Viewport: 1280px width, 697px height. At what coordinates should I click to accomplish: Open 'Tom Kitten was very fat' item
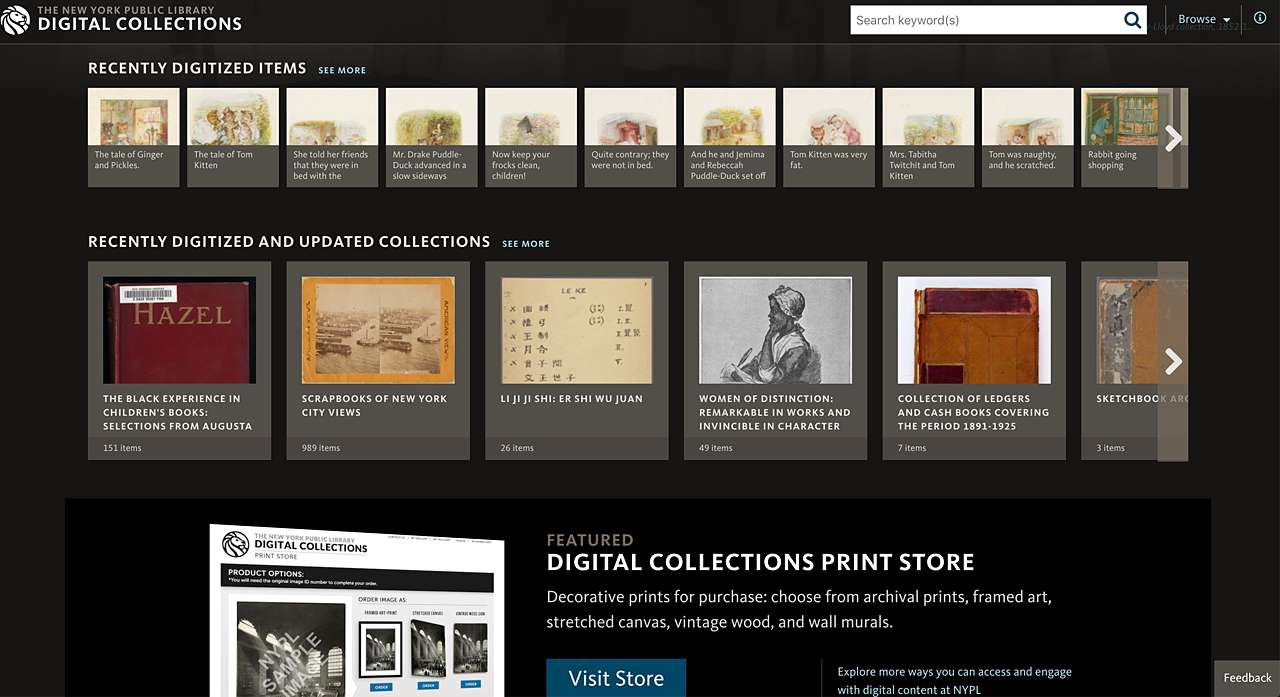point(828,137)
